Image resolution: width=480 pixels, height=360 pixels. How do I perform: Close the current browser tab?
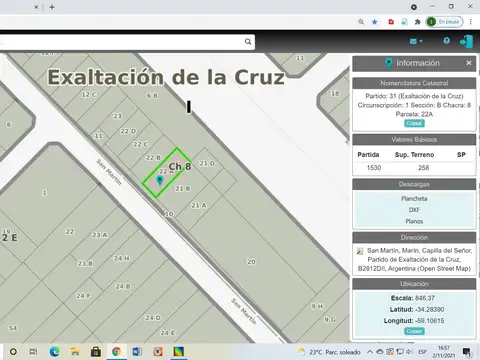tap(36, 7)
